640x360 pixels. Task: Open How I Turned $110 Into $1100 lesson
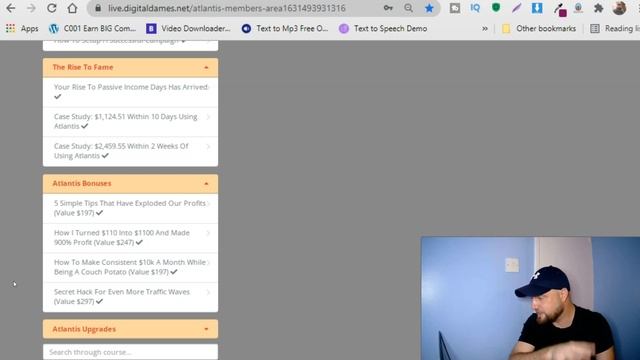(x=130, y=238)
